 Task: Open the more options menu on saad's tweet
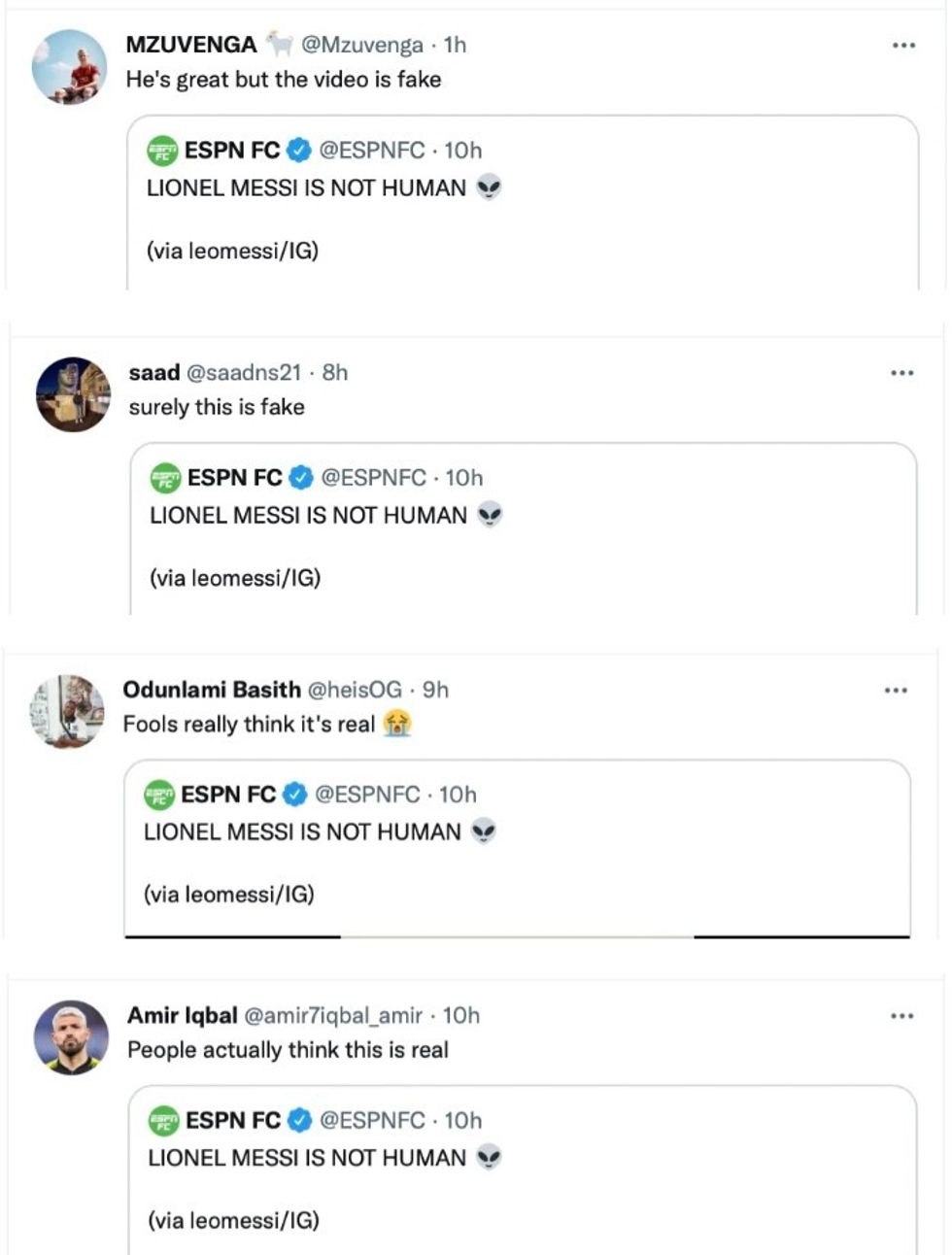coord(903,372)
